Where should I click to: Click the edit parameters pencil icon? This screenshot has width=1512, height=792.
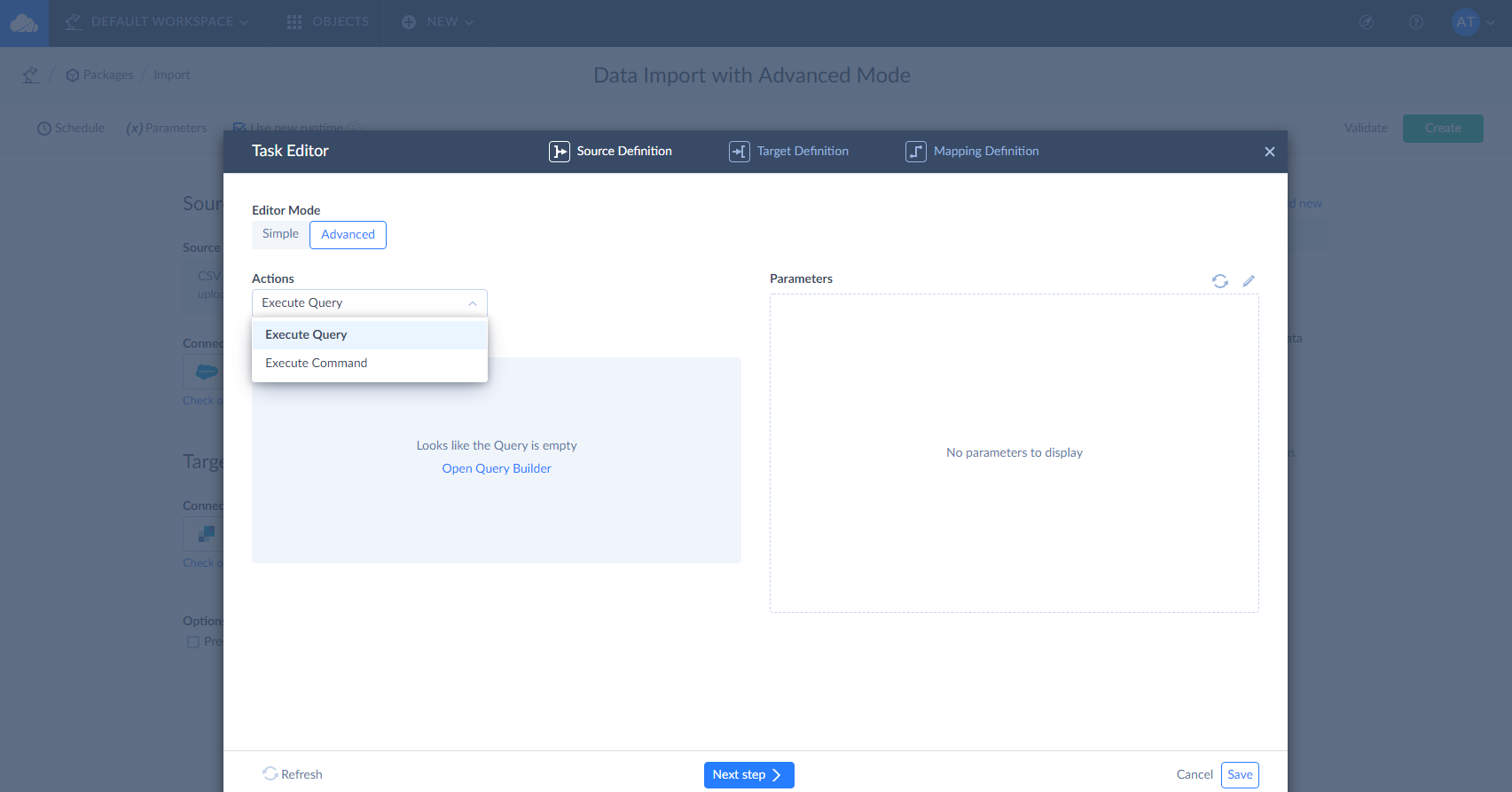click(1249, 281)
